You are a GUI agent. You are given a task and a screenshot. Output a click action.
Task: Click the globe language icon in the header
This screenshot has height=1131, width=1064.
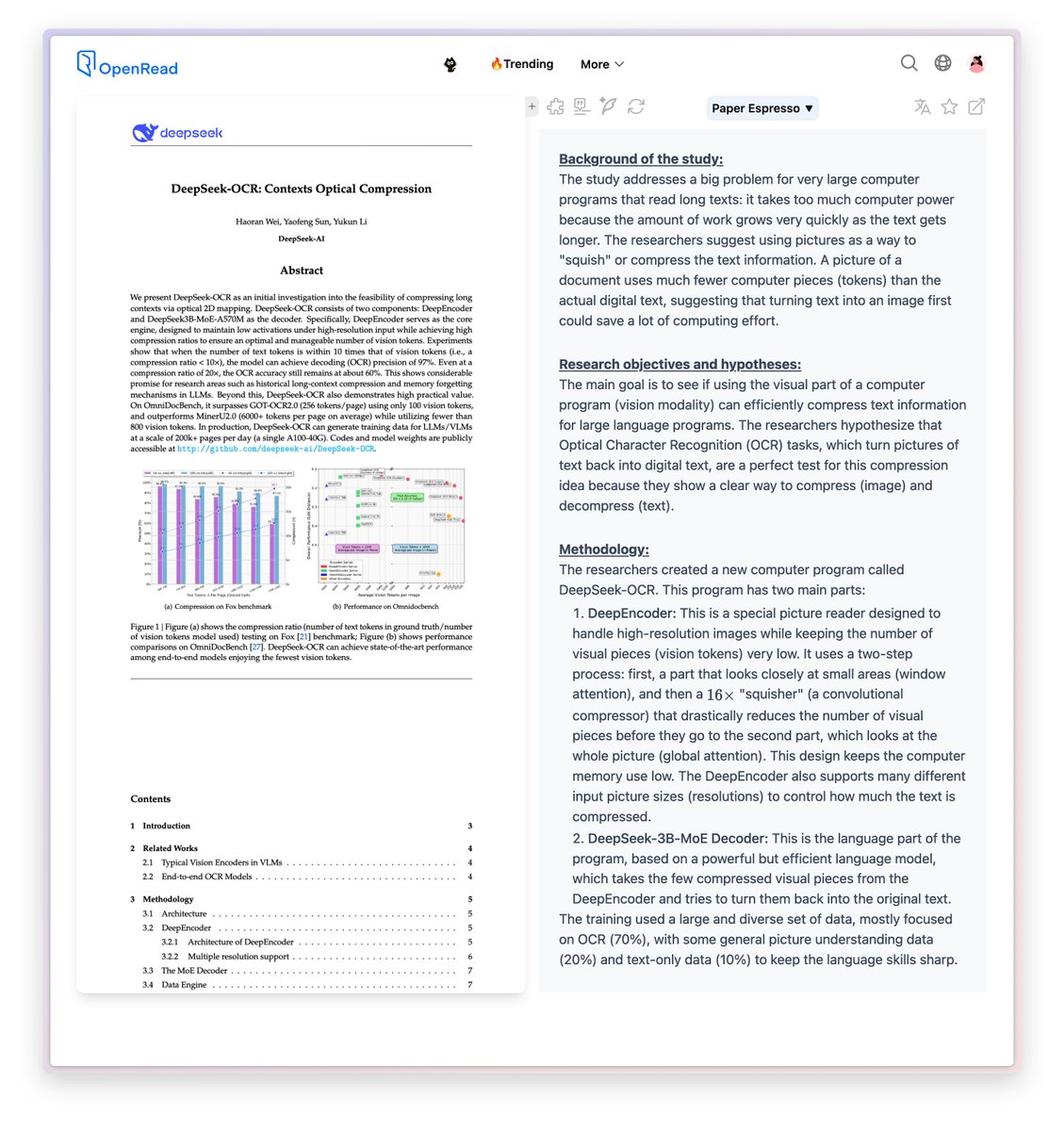pos(943,62)
